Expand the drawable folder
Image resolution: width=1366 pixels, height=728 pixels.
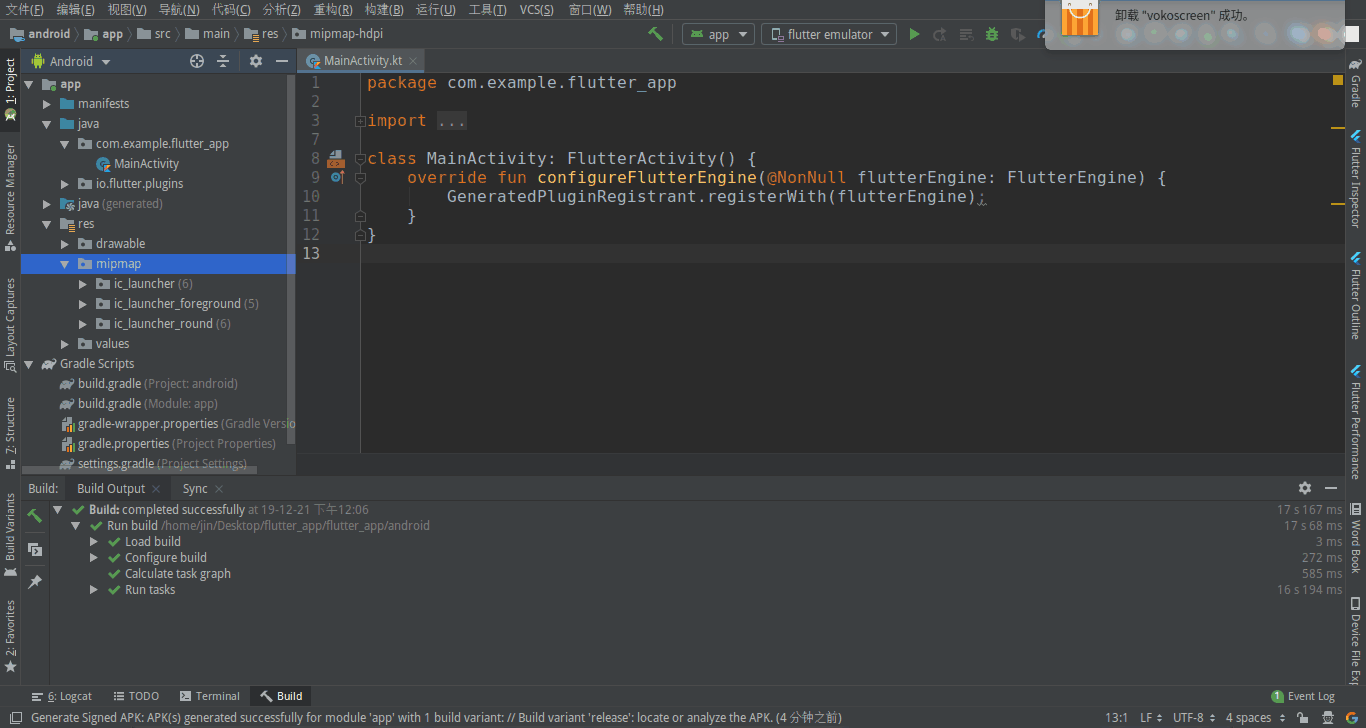(x=65, y=244)
